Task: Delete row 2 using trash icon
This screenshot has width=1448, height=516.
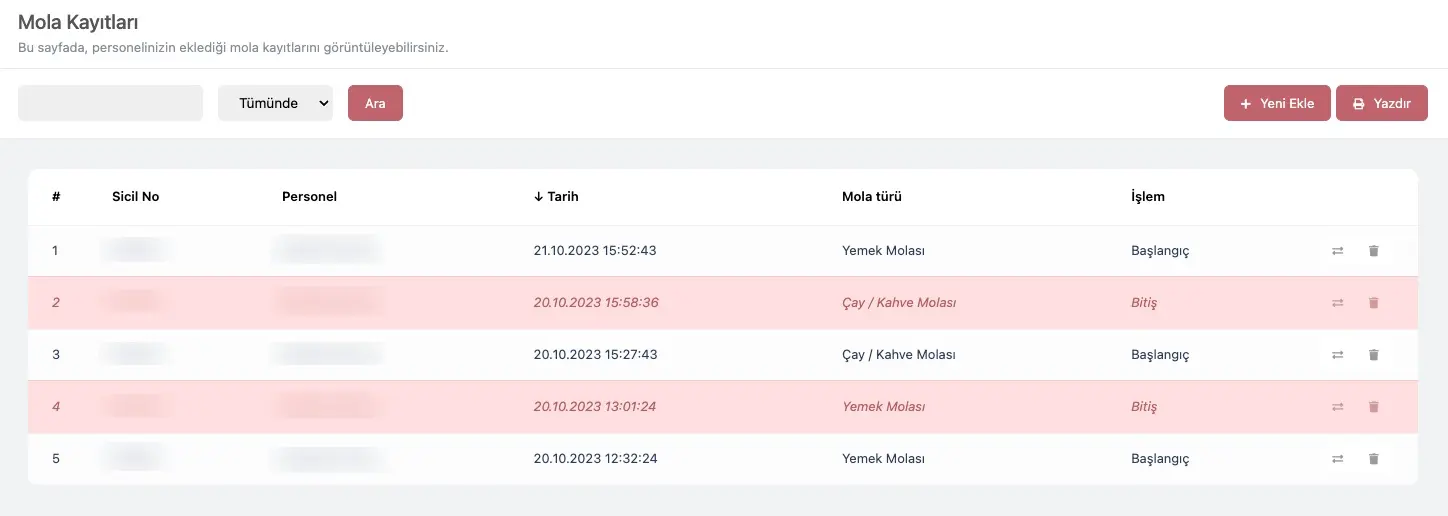Action: tap(1373, 303)
